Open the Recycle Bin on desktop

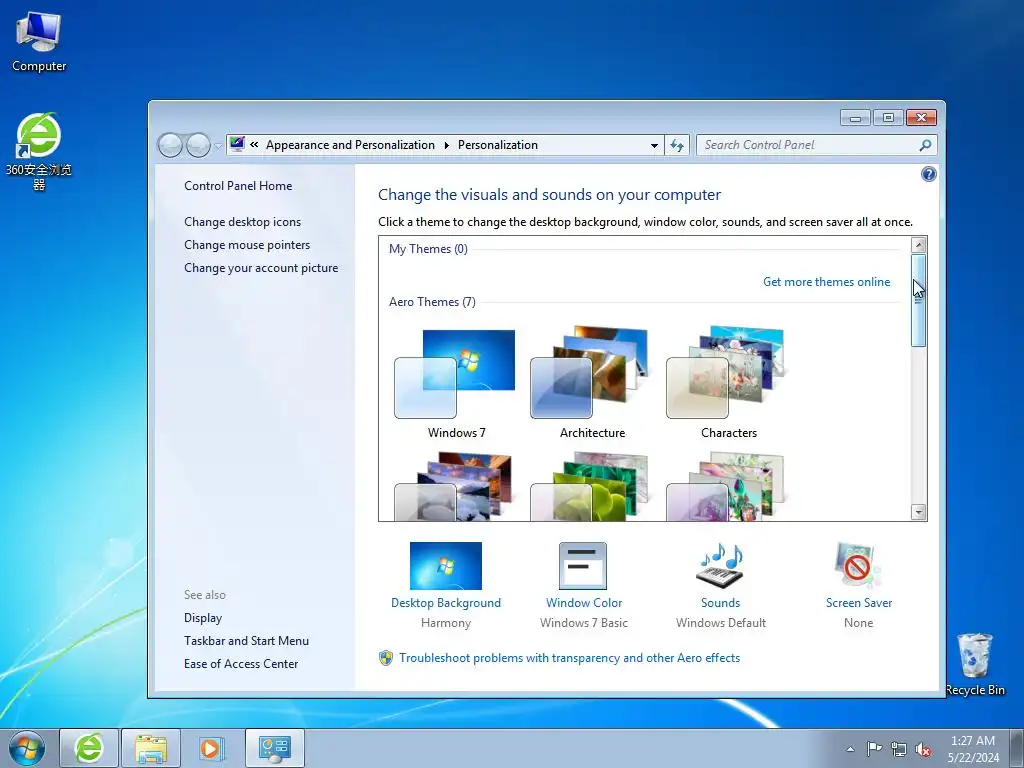click(975, 664)
